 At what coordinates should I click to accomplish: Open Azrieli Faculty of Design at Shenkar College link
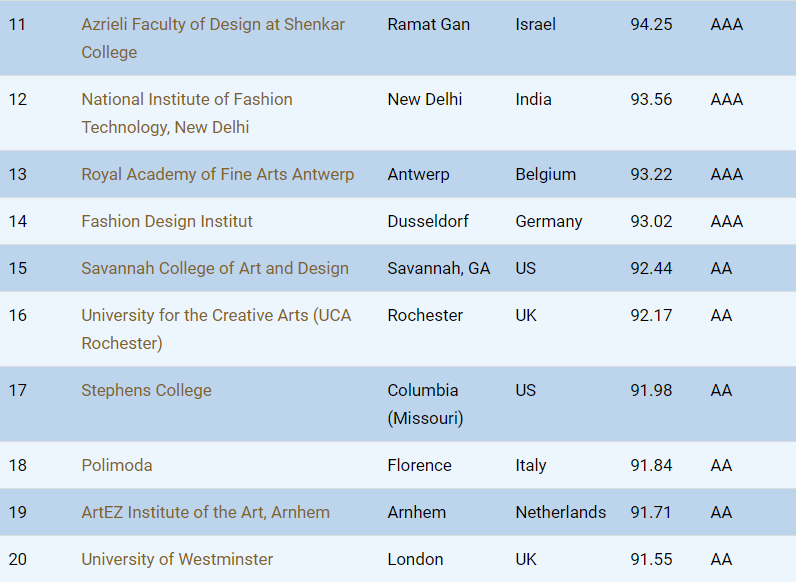[213, 38]
